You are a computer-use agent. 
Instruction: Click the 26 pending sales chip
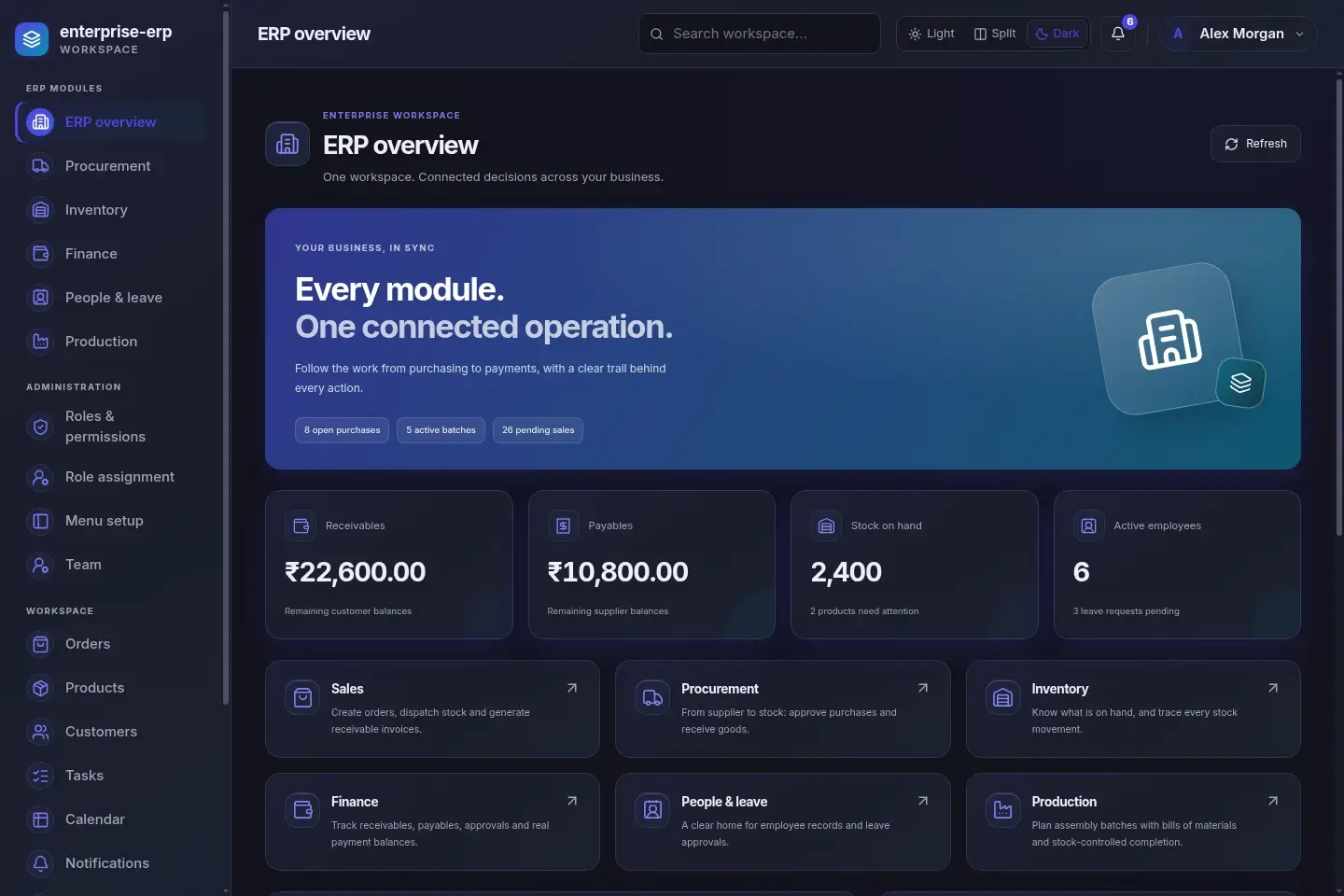point(538,430)
